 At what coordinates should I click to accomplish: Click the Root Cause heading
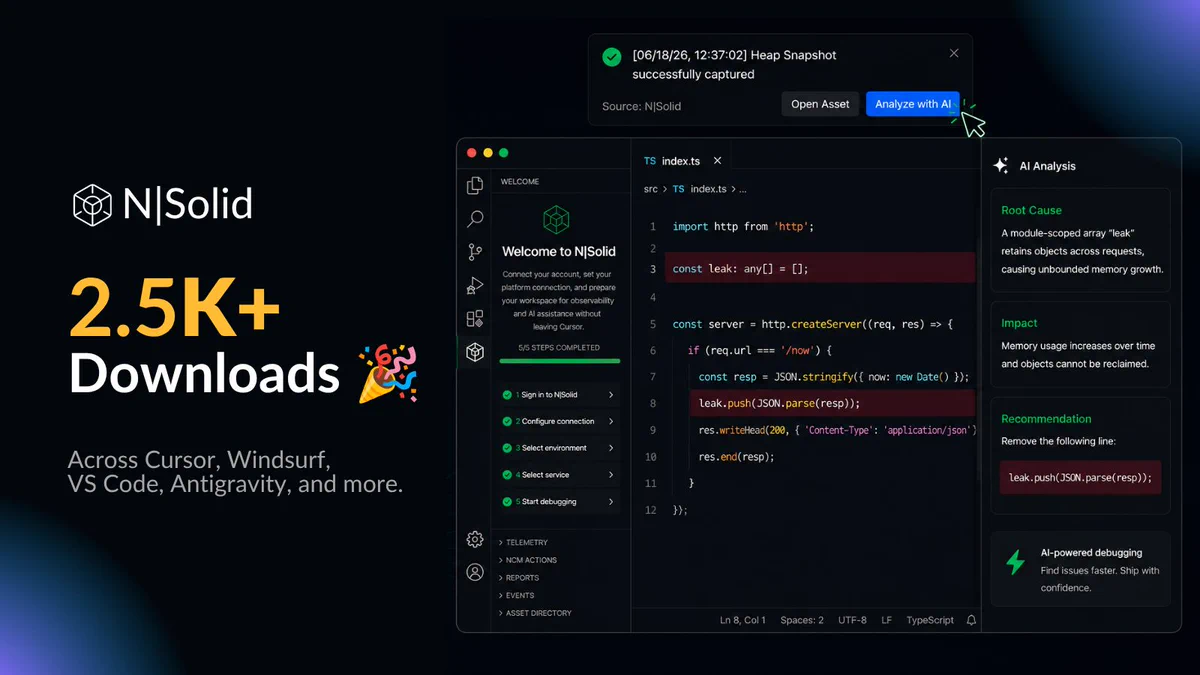coord(1031,210)
